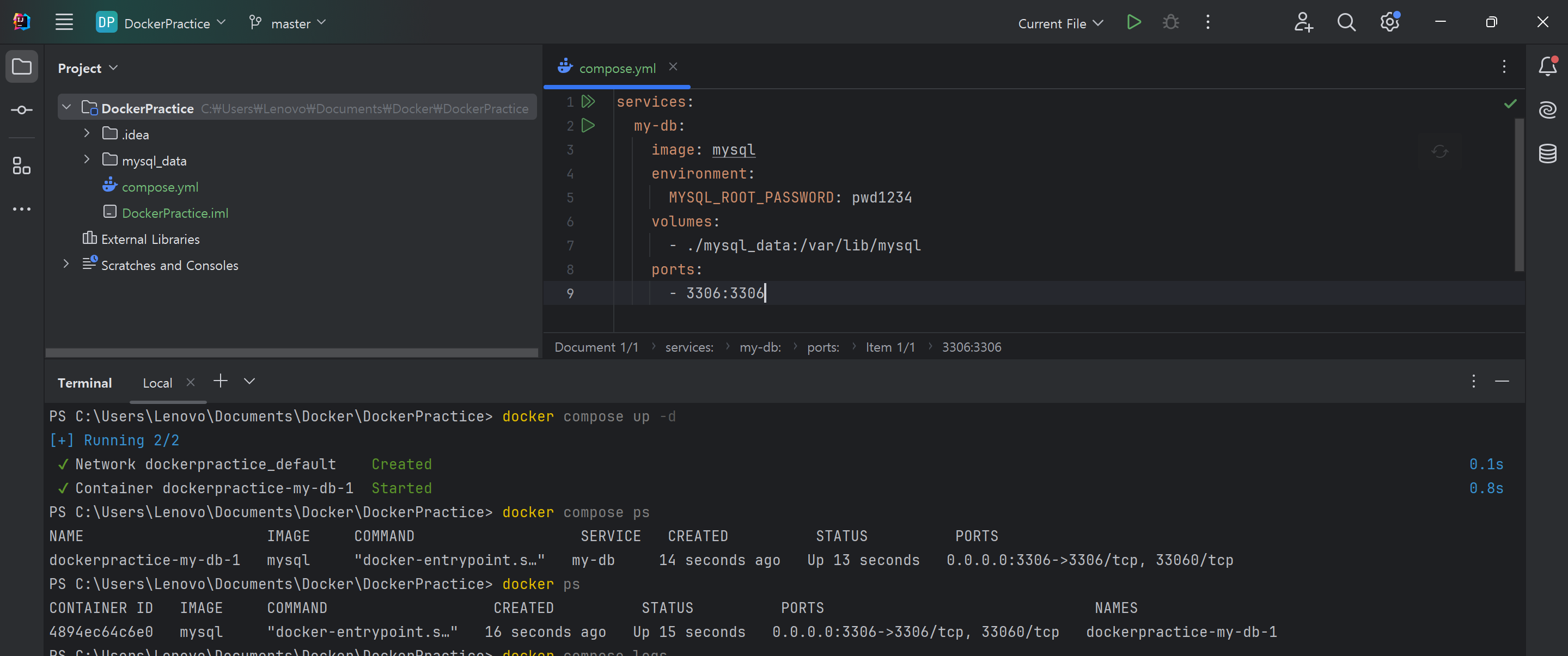Open the Structure tool window
Screen dimensions: 1568x656
click(x=22, y=165)
